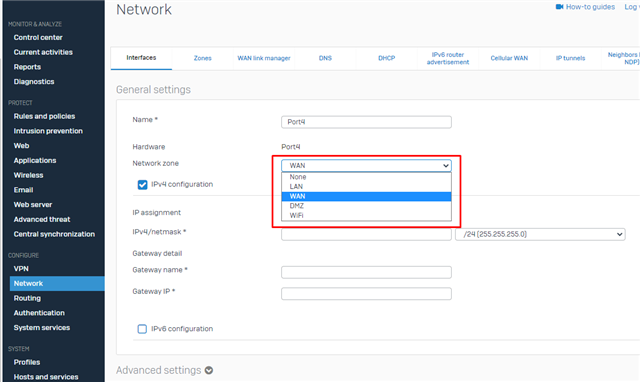Viewport: 640px width, 382px height.
Task: Open Profiles in sidebar
Action: [27, 362]
